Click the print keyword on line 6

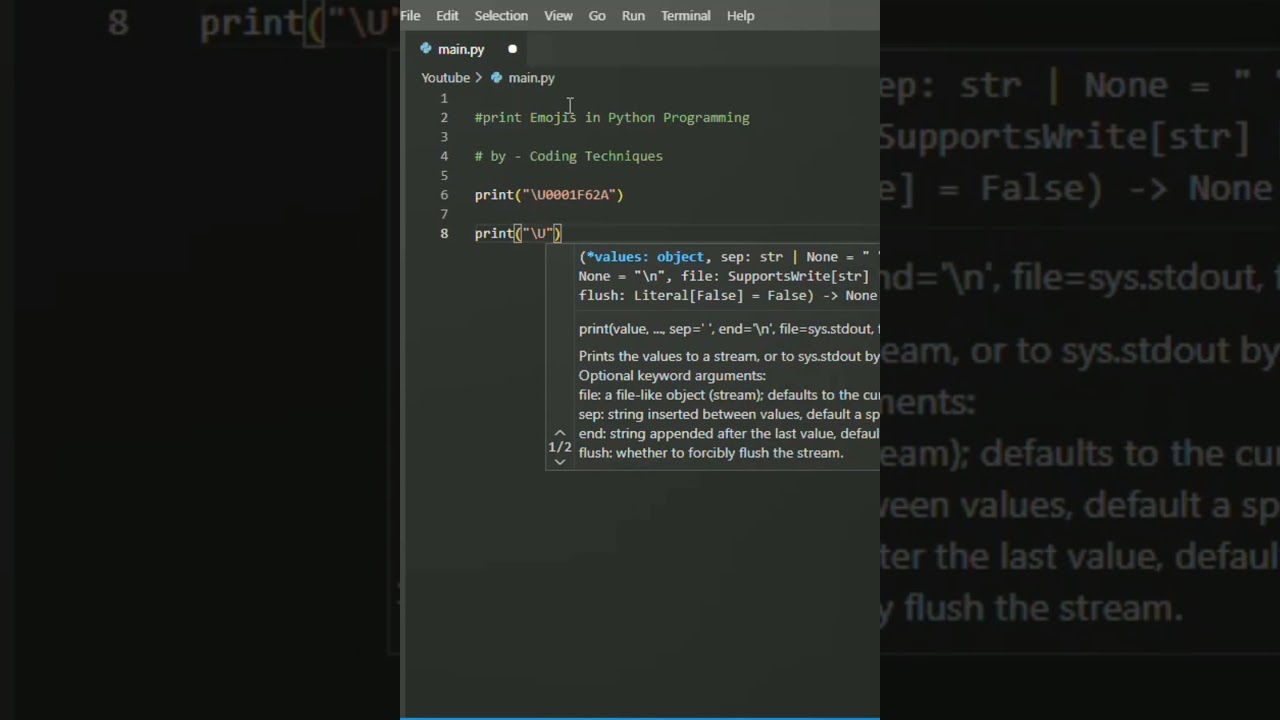[x=494, y=195]
